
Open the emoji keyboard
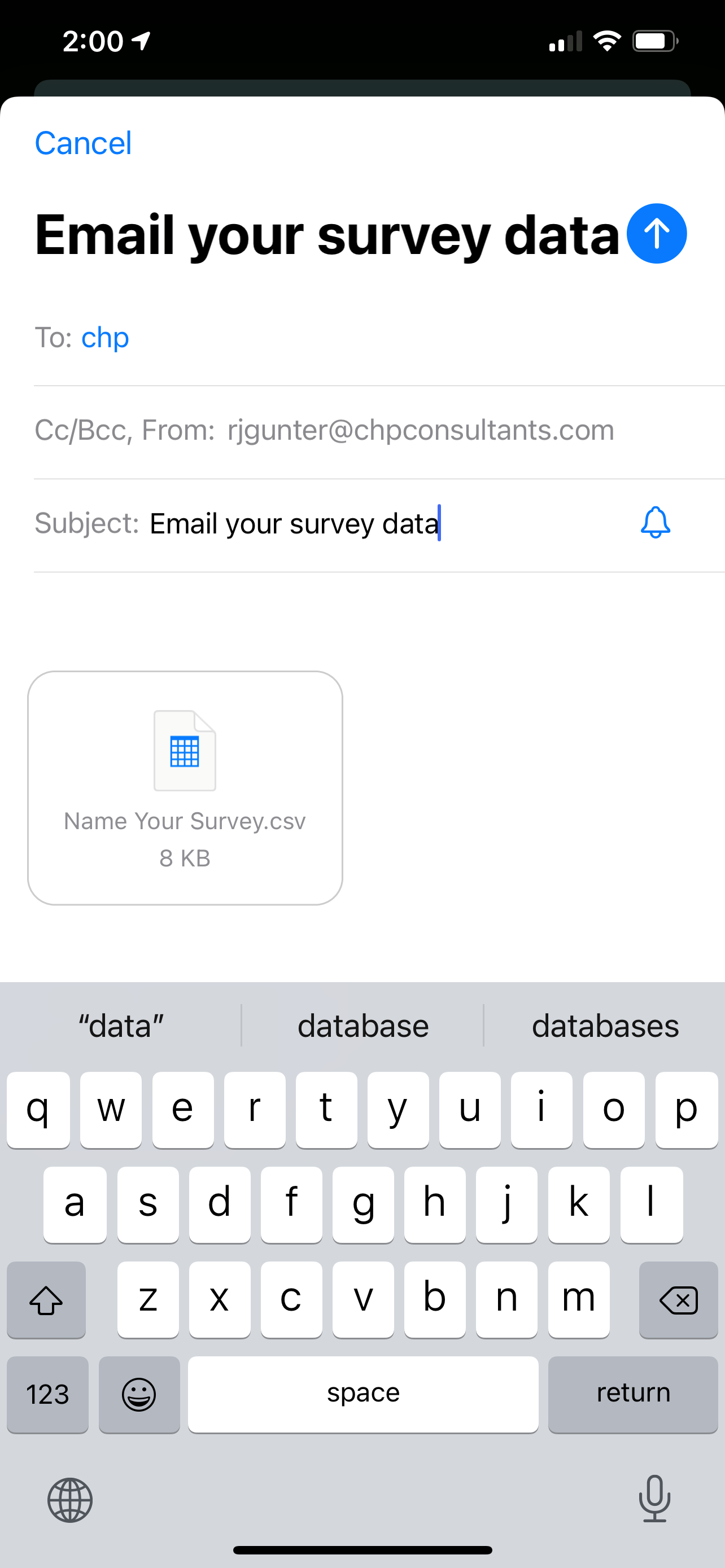click(x=139, y=1394)
